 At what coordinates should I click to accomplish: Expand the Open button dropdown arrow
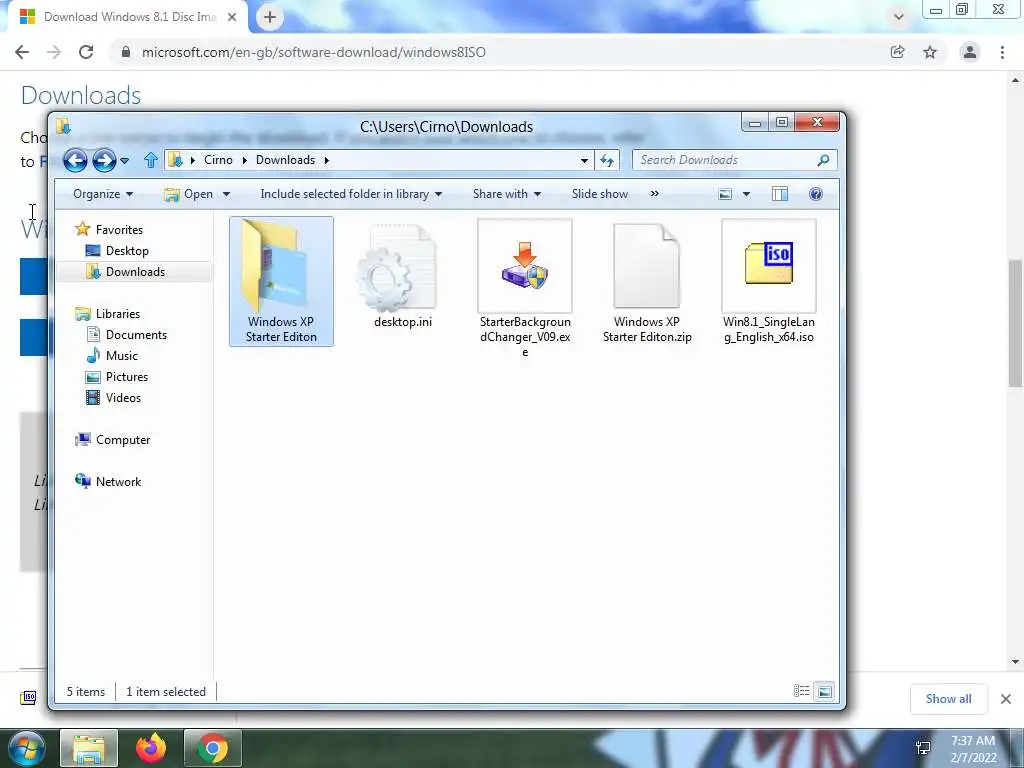click(226, 194)
